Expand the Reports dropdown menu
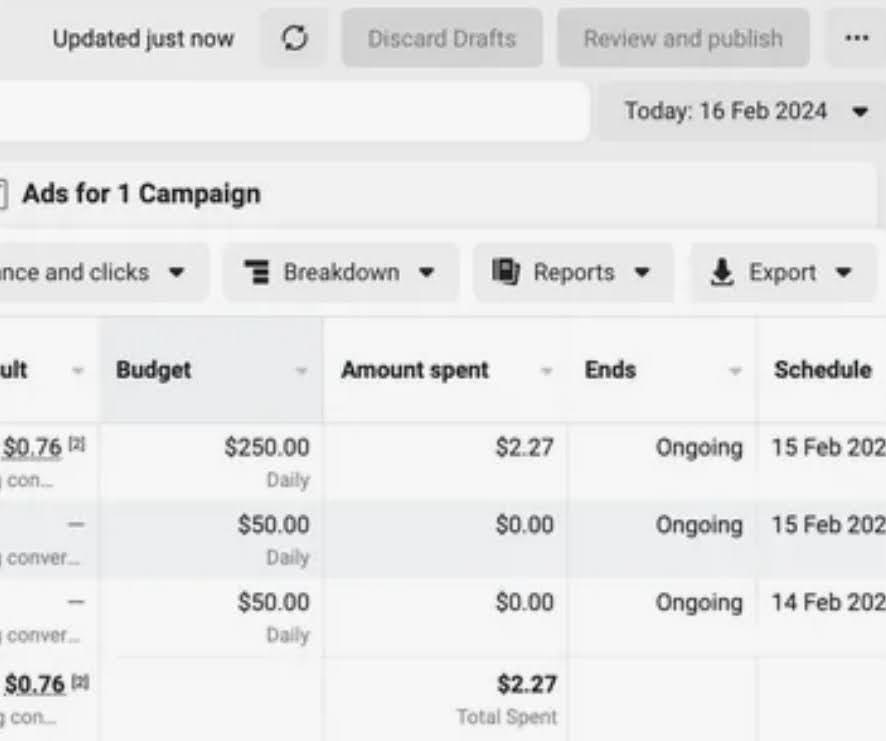The width and height of the screenshot is (886, 741). click(642, 272)
